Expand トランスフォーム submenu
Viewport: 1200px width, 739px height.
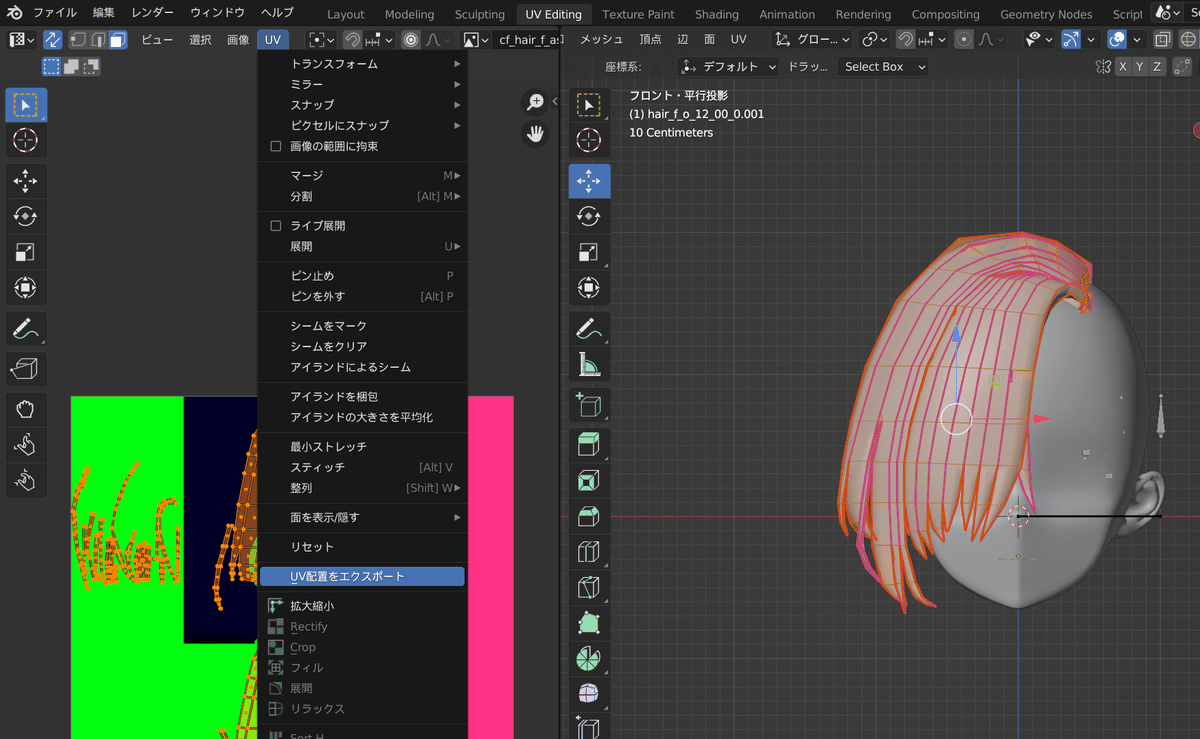(362, 64)
